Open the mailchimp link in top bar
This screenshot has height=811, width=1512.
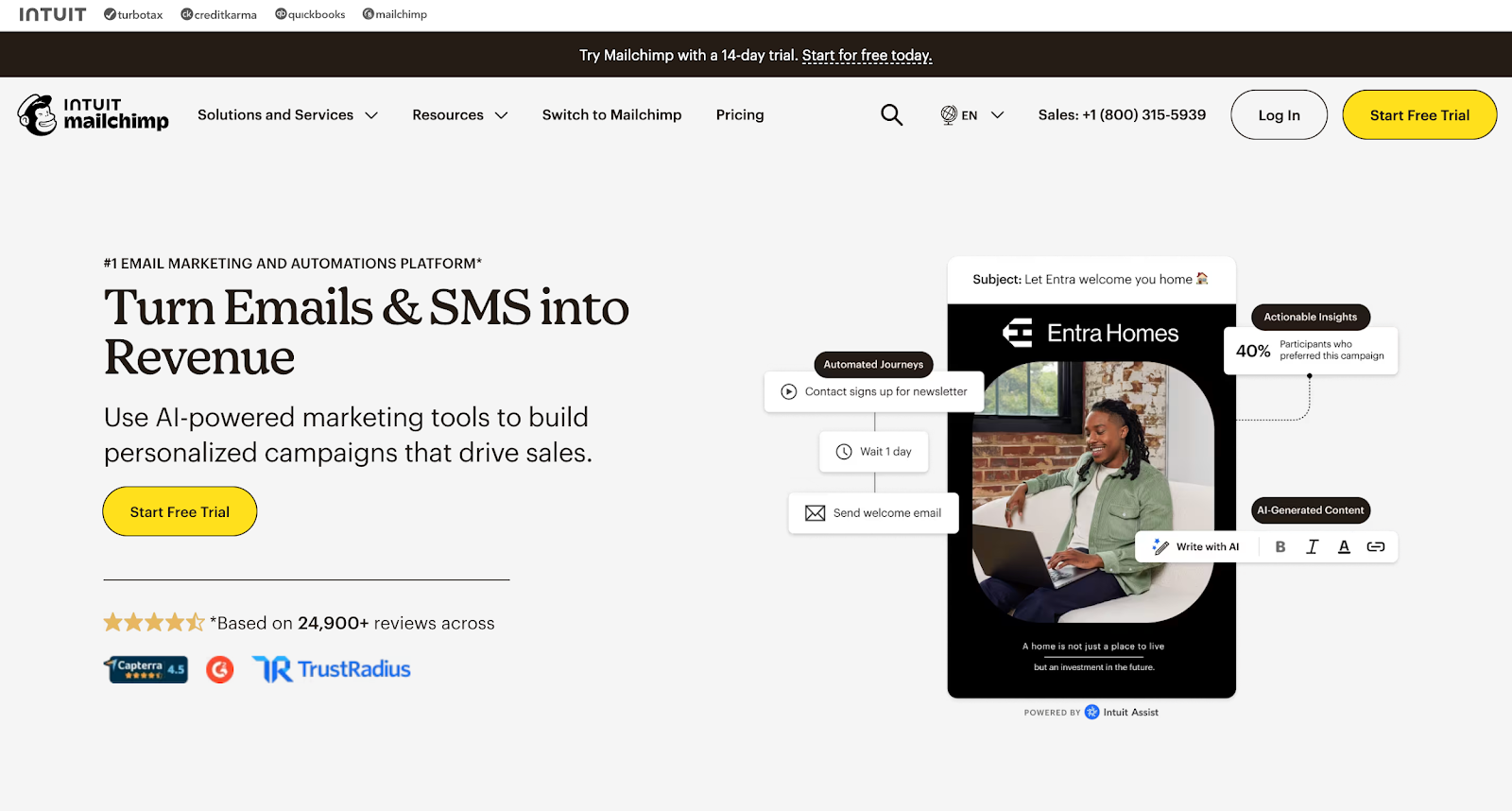click(x=395, y=14)
